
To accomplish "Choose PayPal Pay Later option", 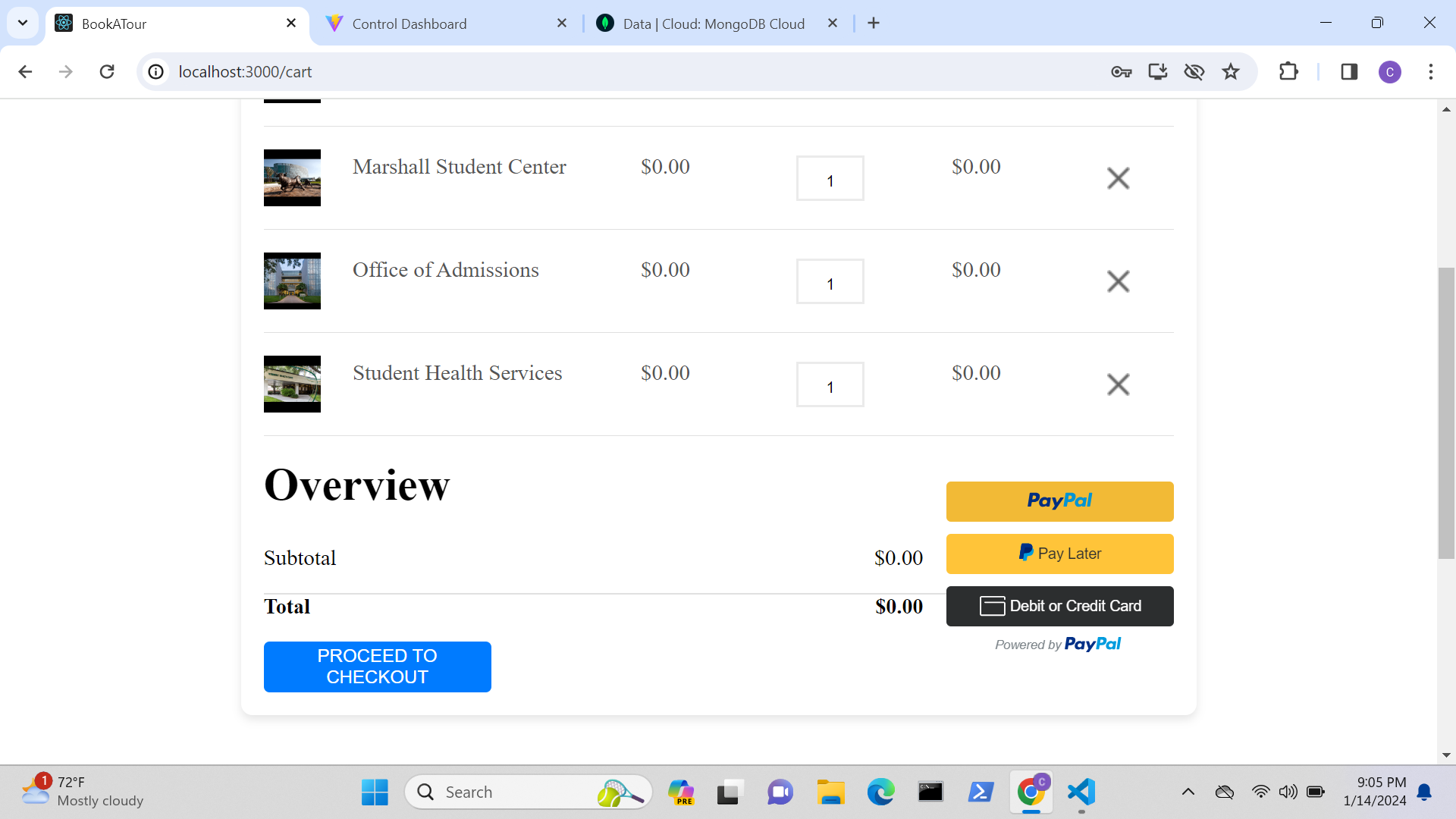I will tap(1059, 554).
